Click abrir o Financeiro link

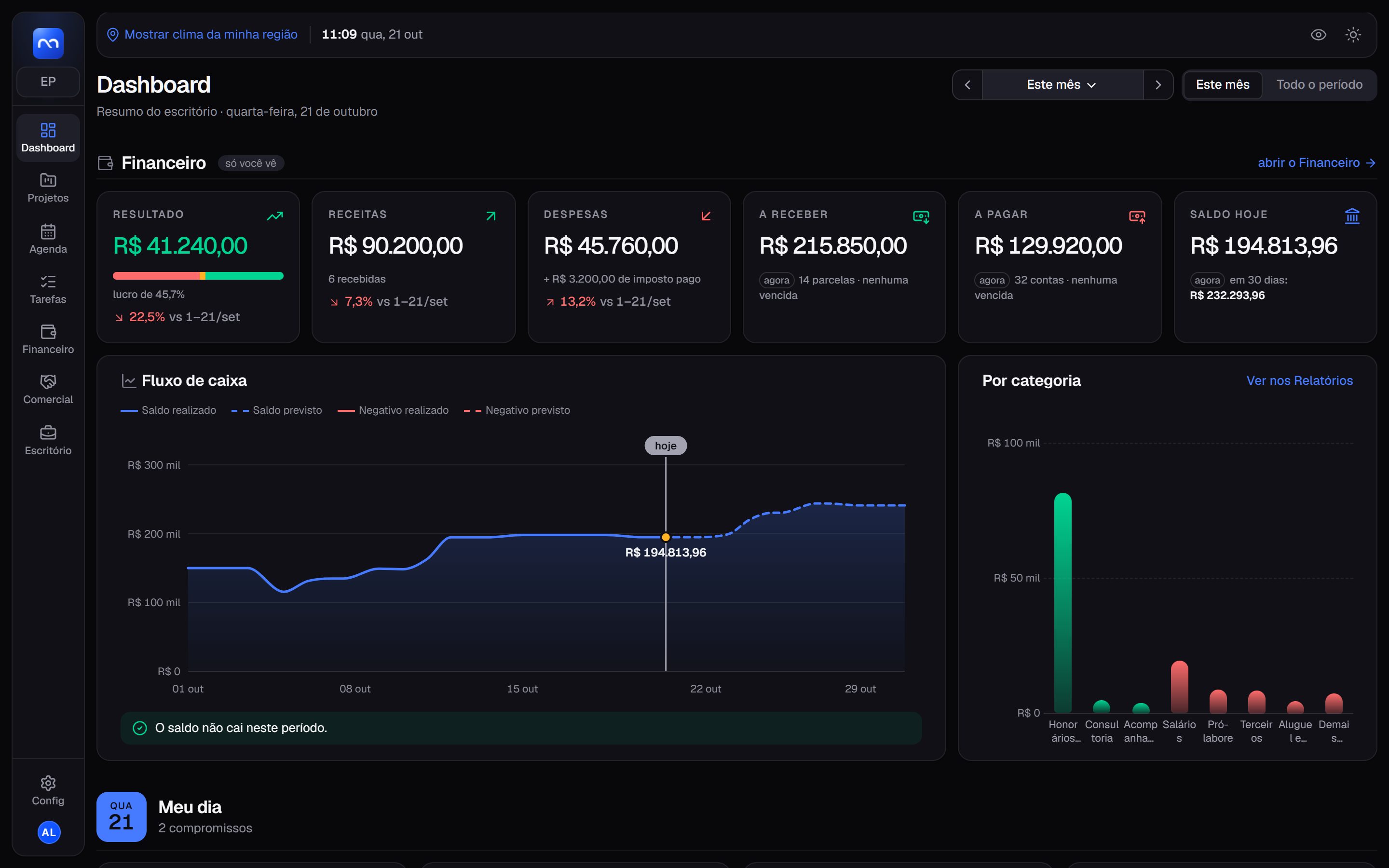[x=1316, y=163]
